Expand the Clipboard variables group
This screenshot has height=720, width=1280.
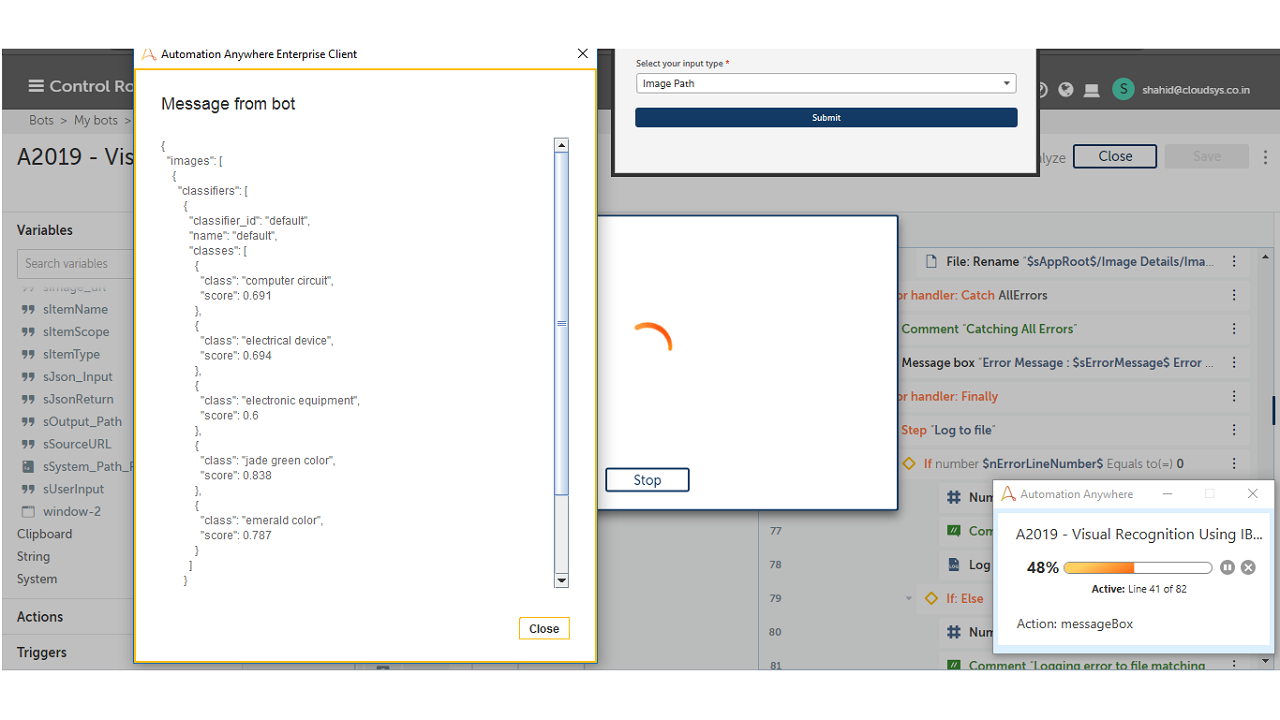[45, 534]
